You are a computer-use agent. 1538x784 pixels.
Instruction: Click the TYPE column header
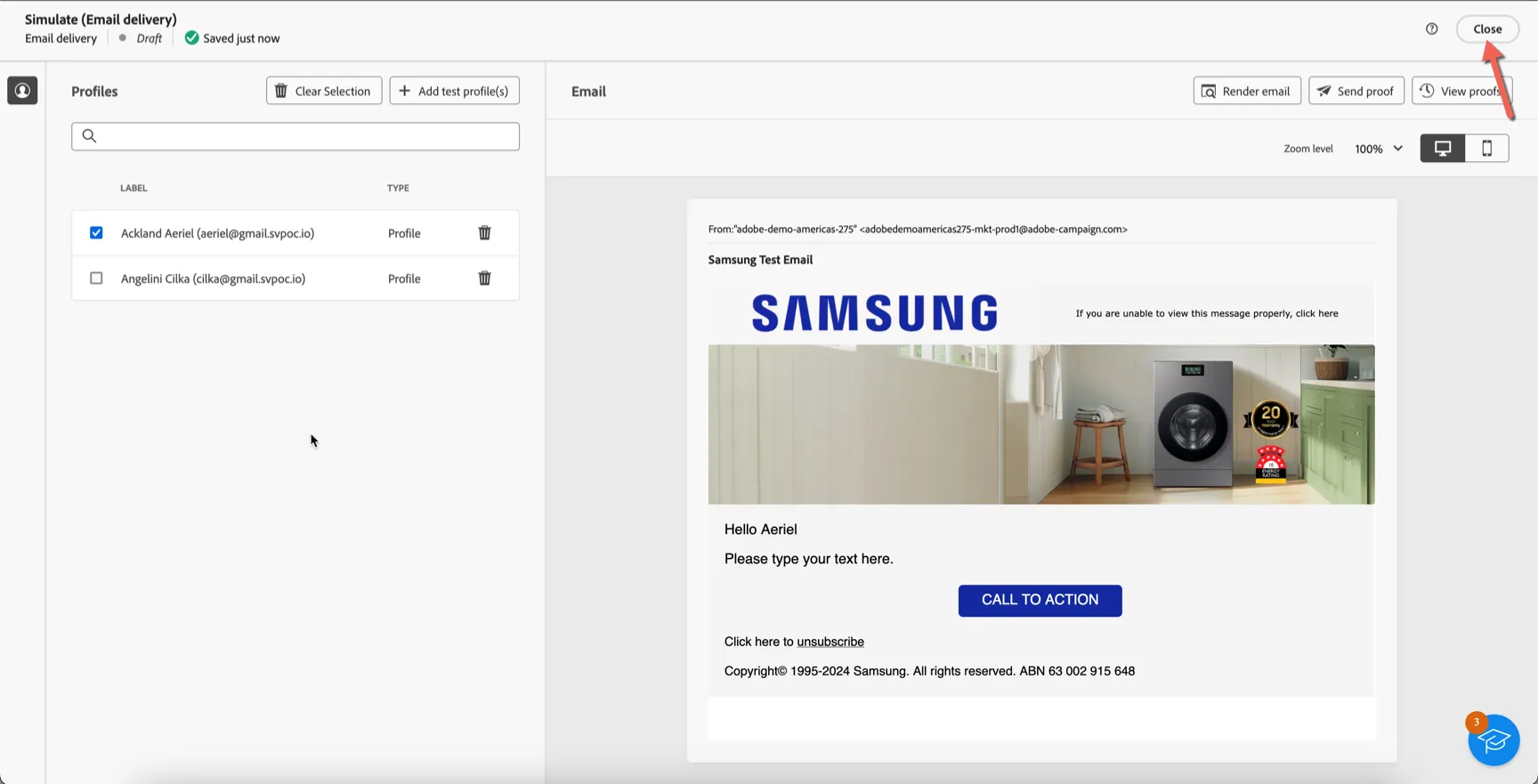398,188
